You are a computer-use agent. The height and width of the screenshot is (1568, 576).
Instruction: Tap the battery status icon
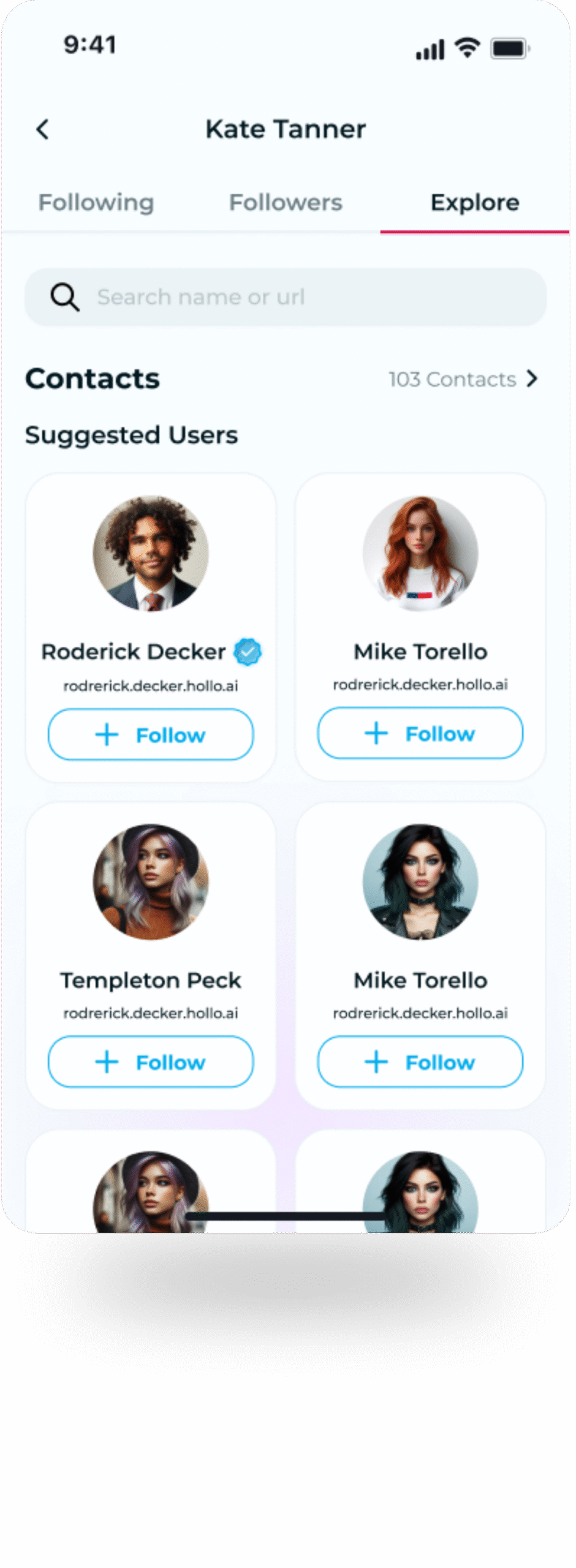510,48
